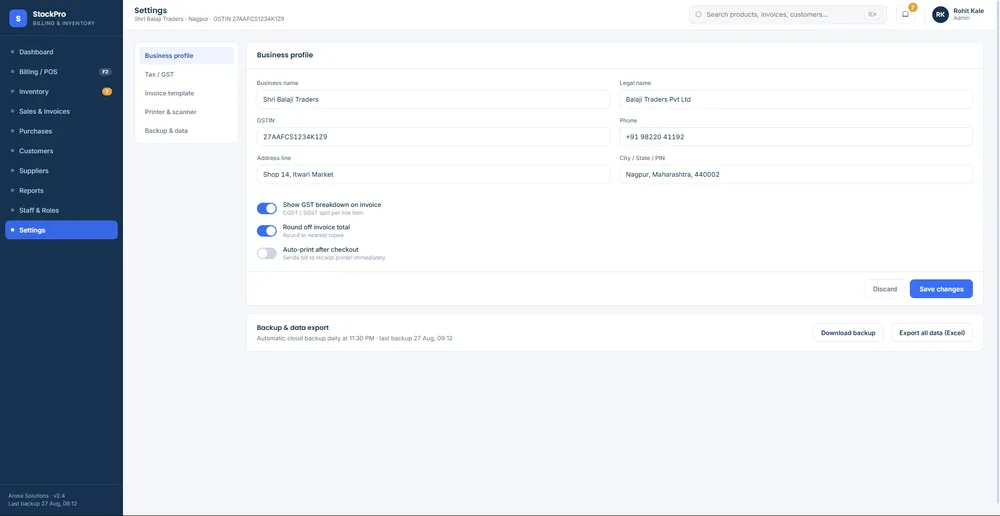This screenshot has height=516, width=1000.
Task: Click the Rohit Kale user name
Action: [x=968, y=11]
